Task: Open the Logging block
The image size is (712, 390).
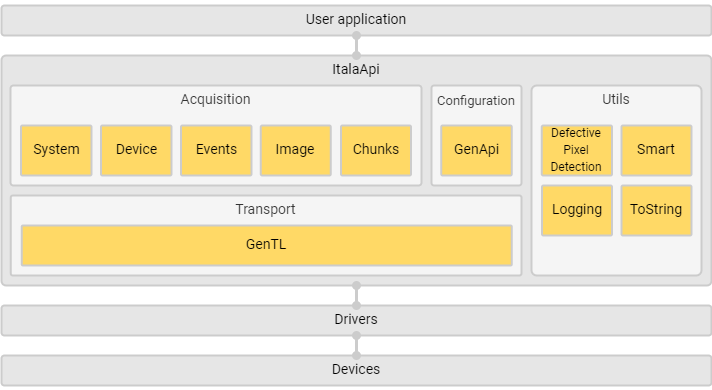Action: click(x=577, y=210)
